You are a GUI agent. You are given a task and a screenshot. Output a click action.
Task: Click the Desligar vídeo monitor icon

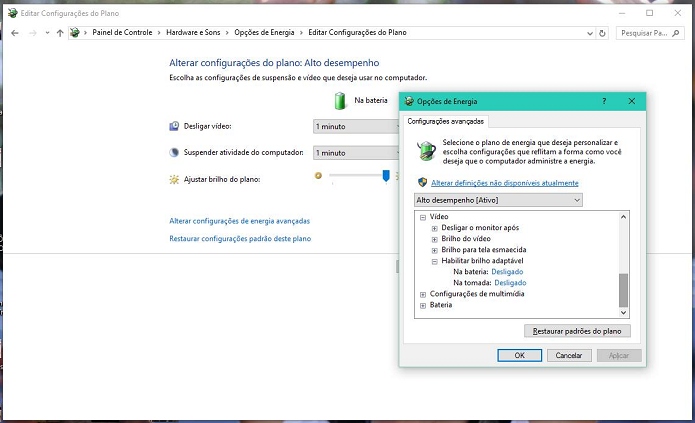point(174,126)
